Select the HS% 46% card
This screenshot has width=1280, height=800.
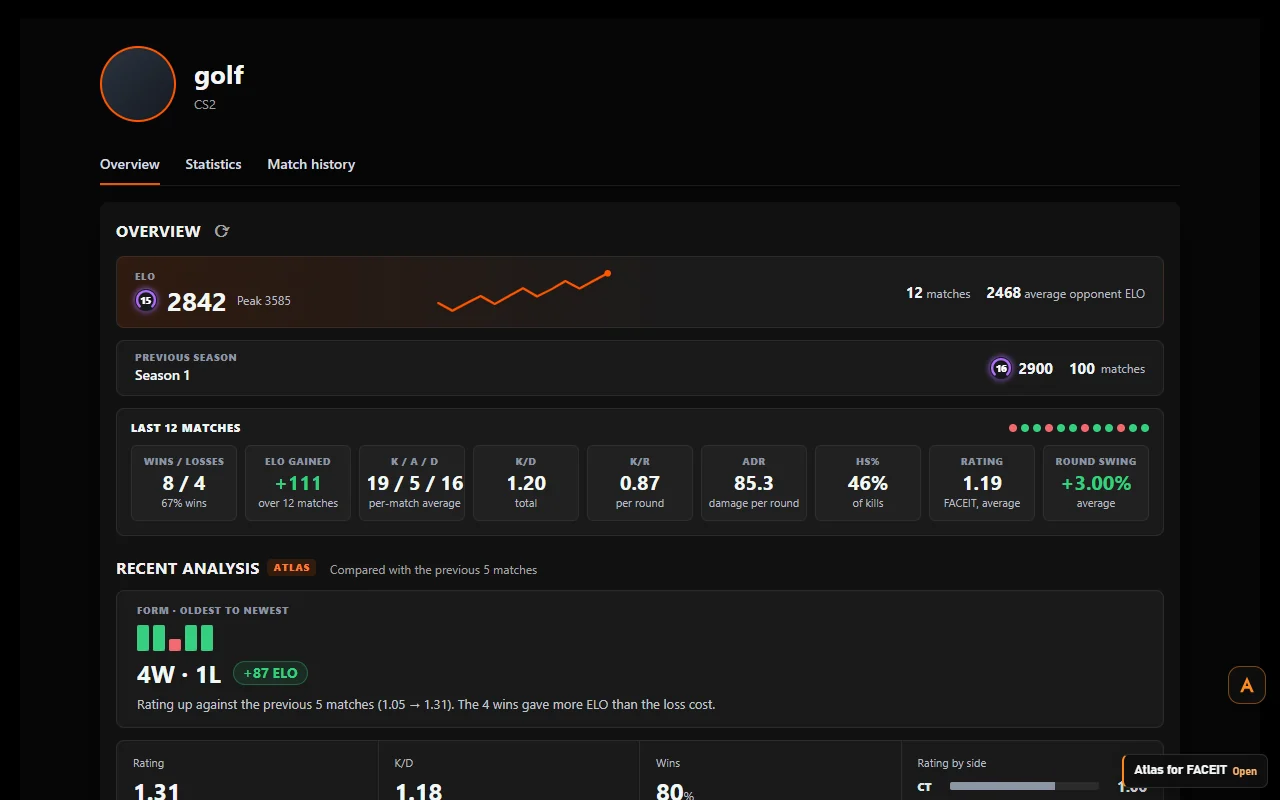(x=868, y=483)
